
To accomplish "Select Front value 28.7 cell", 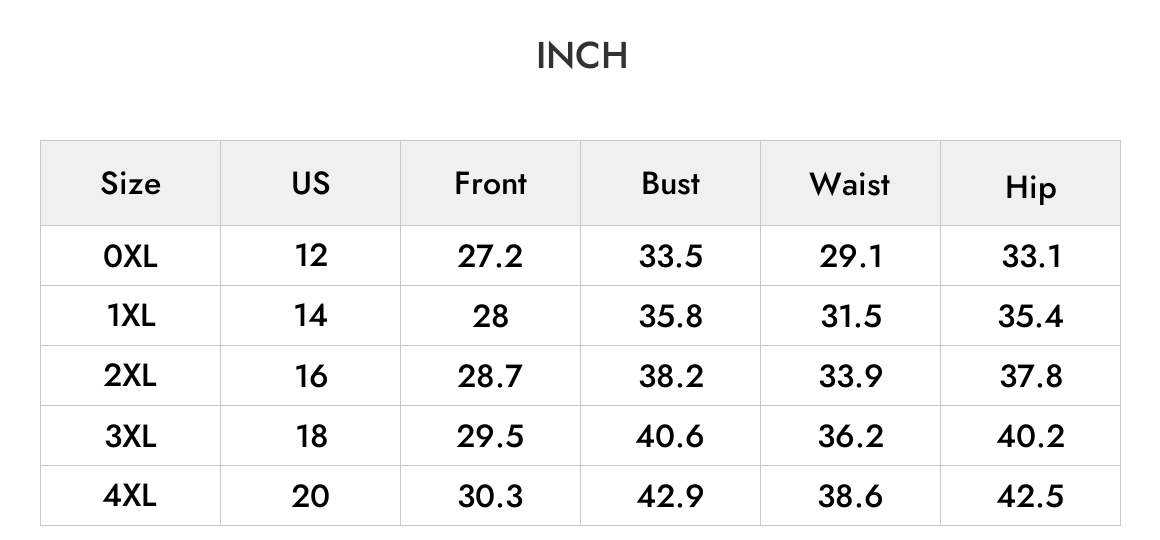I will 490,376.
